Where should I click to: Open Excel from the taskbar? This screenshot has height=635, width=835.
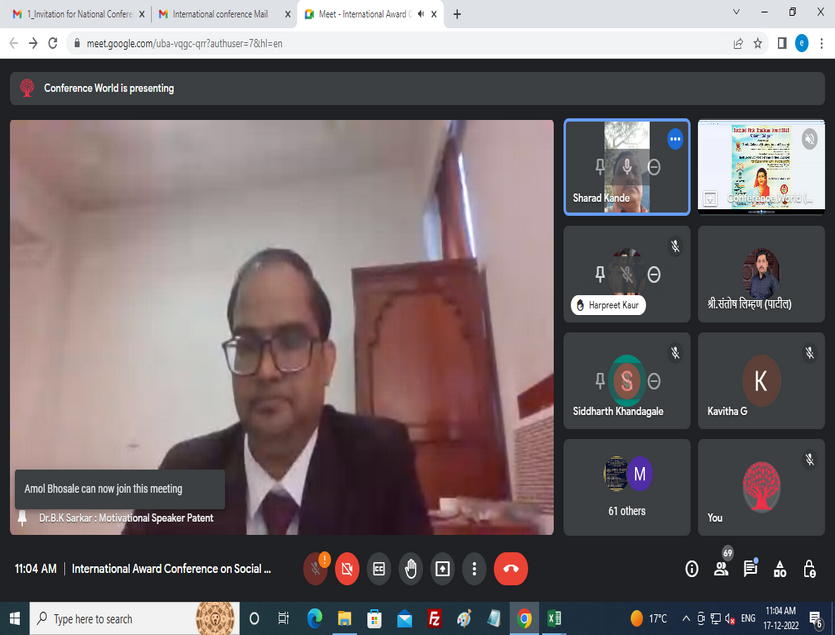[554, 618]
